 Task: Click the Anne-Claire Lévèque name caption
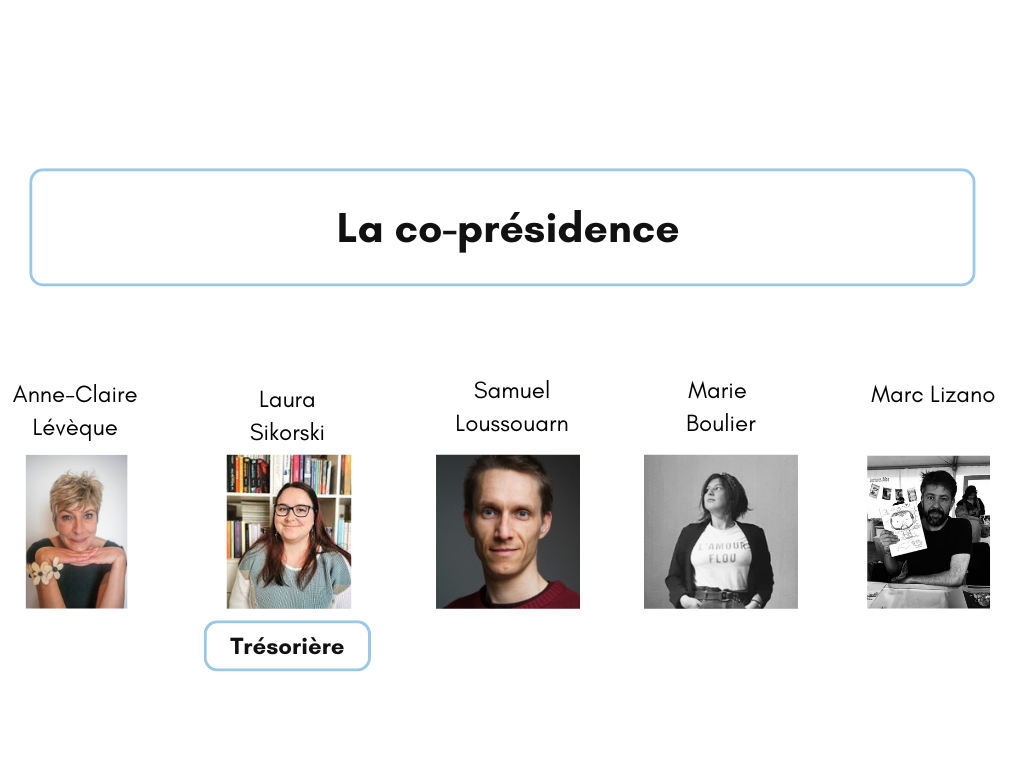click(x=75, y=411)
